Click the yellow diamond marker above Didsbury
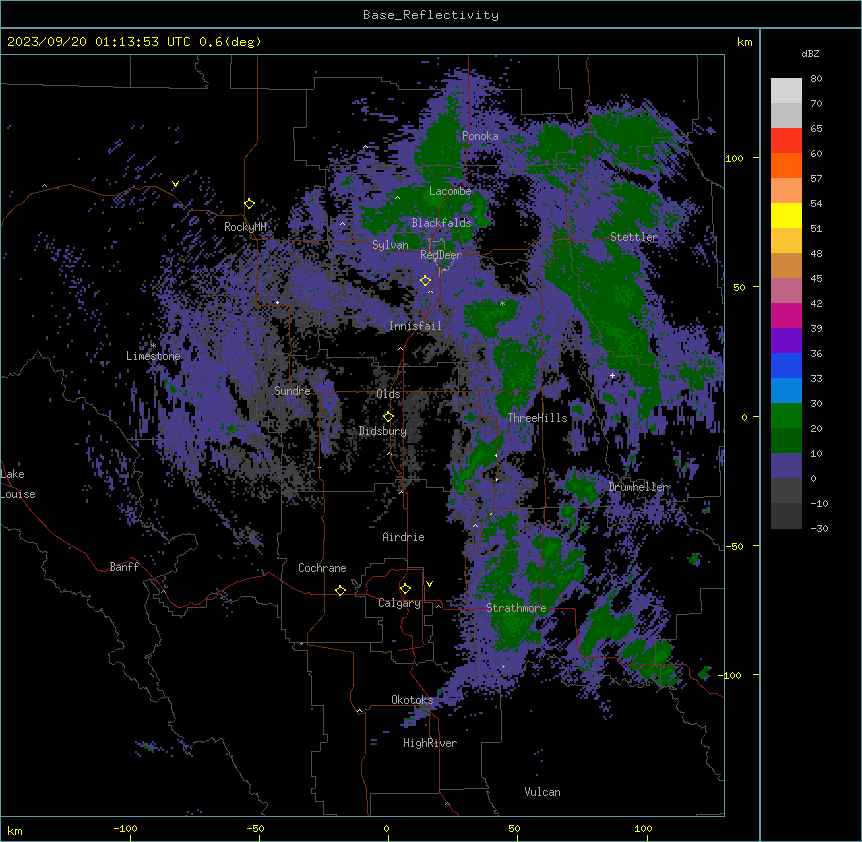Viewport: 862px width, 842px height. tap(388, 416)
